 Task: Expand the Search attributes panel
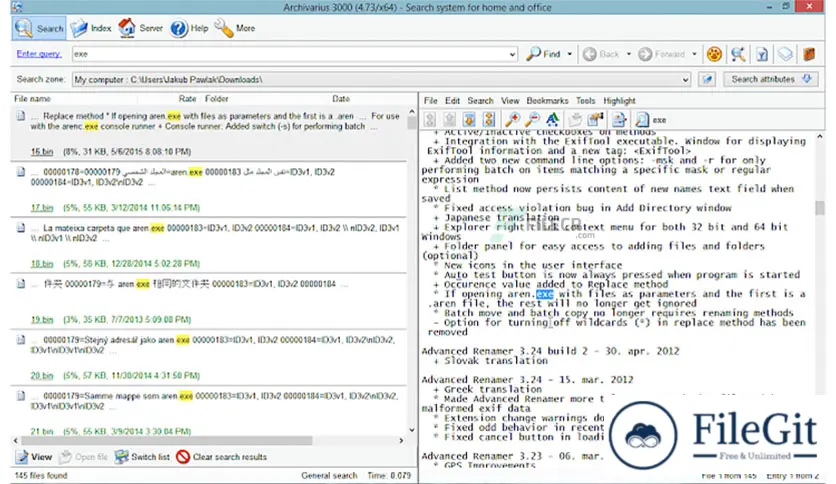coord(771,79)
